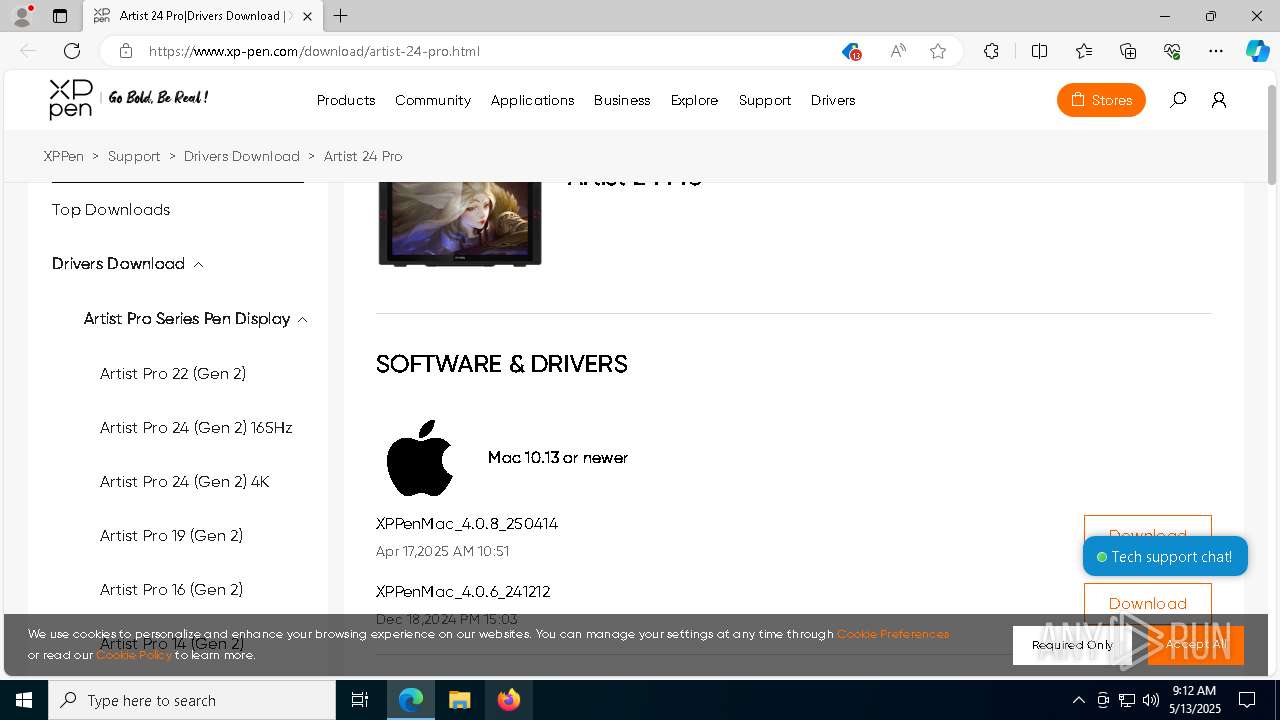Add page to favorites star

click(x=938, y=51)
